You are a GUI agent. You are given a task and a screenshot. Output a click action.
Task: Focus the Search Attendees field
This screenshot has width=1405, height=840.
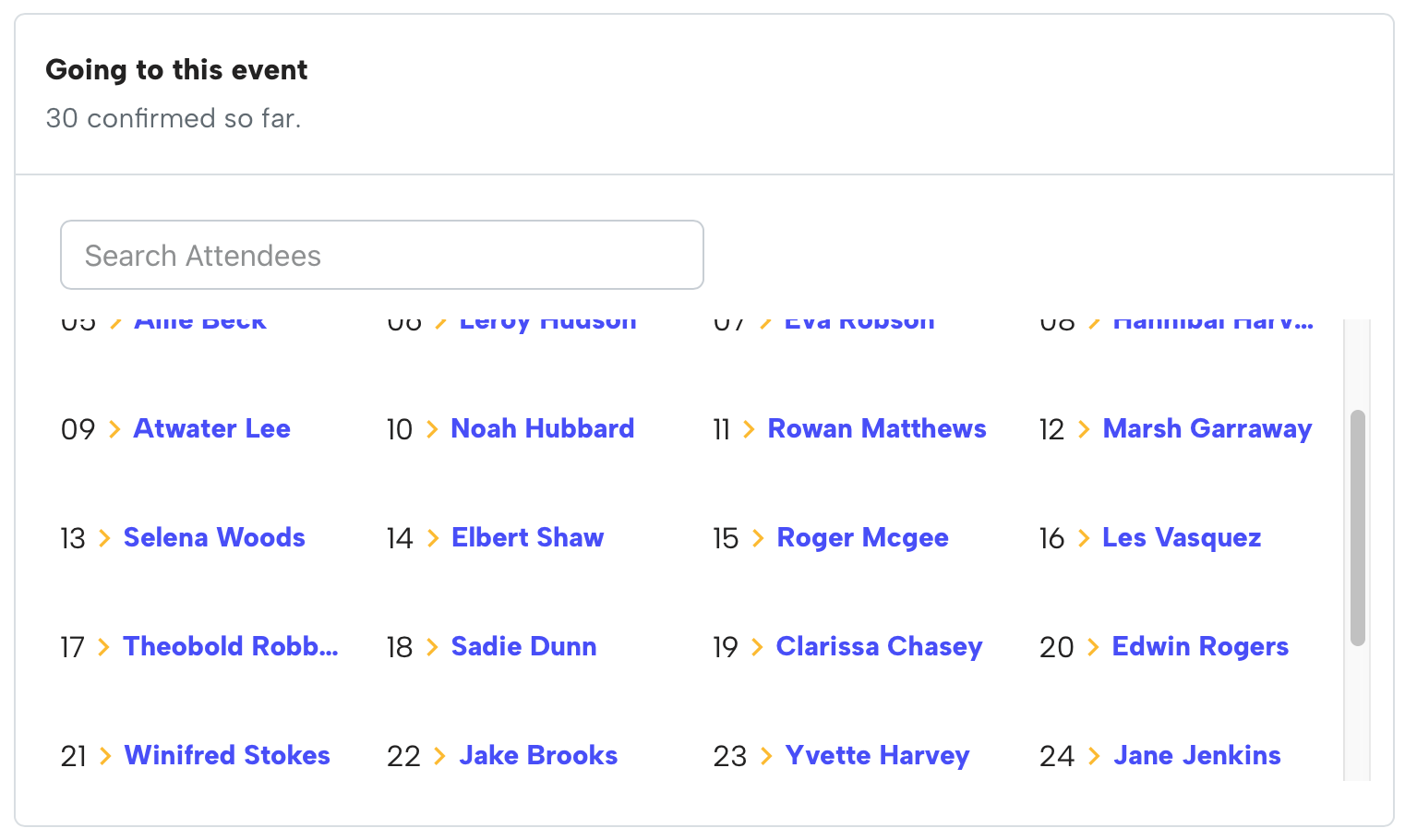[x=382, y=255]
